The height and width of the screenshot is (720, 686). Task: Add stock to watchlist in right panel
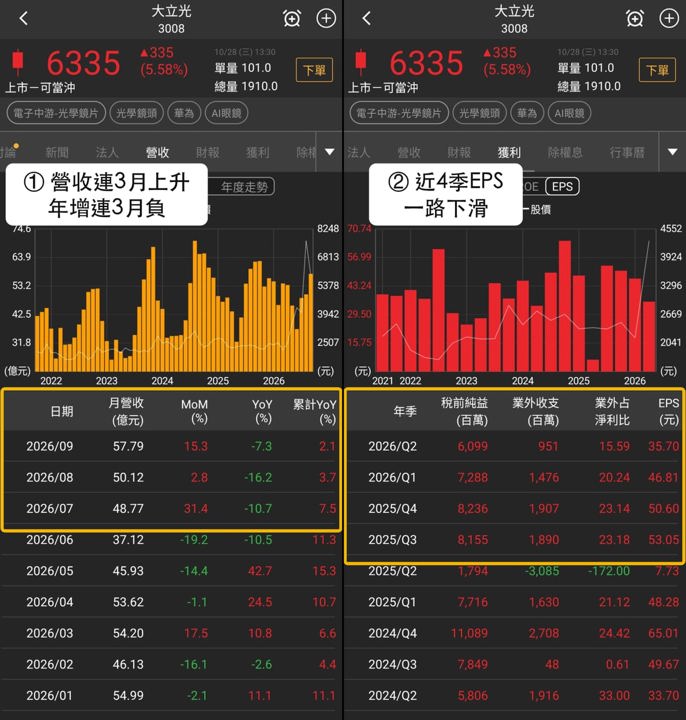click(x=669, y=18)
